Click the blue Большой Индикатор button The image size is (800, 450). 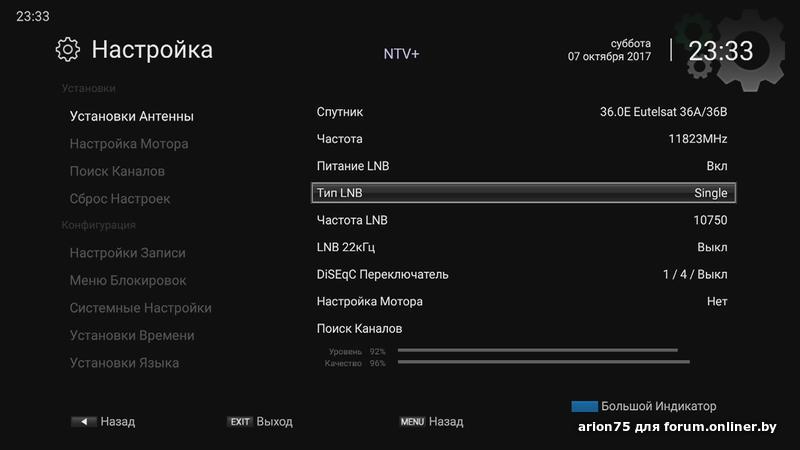click(584, 406)
